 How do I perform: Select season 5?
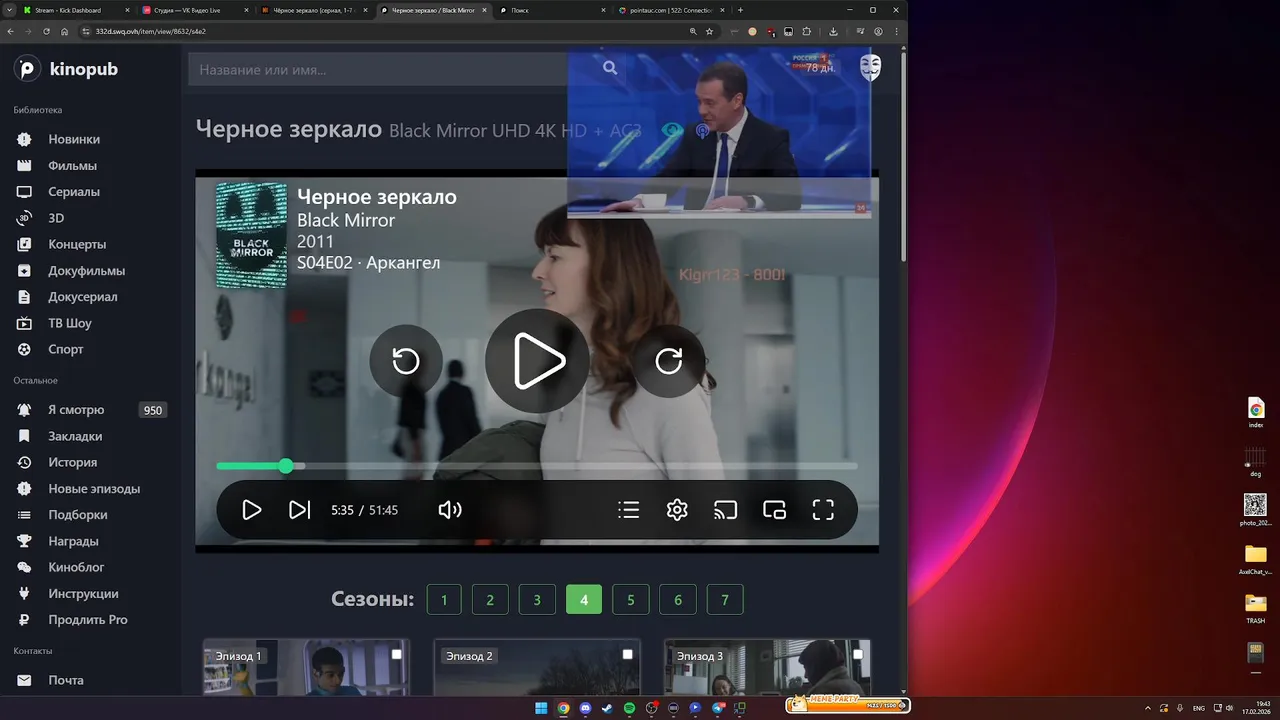(x=631, y=600)
